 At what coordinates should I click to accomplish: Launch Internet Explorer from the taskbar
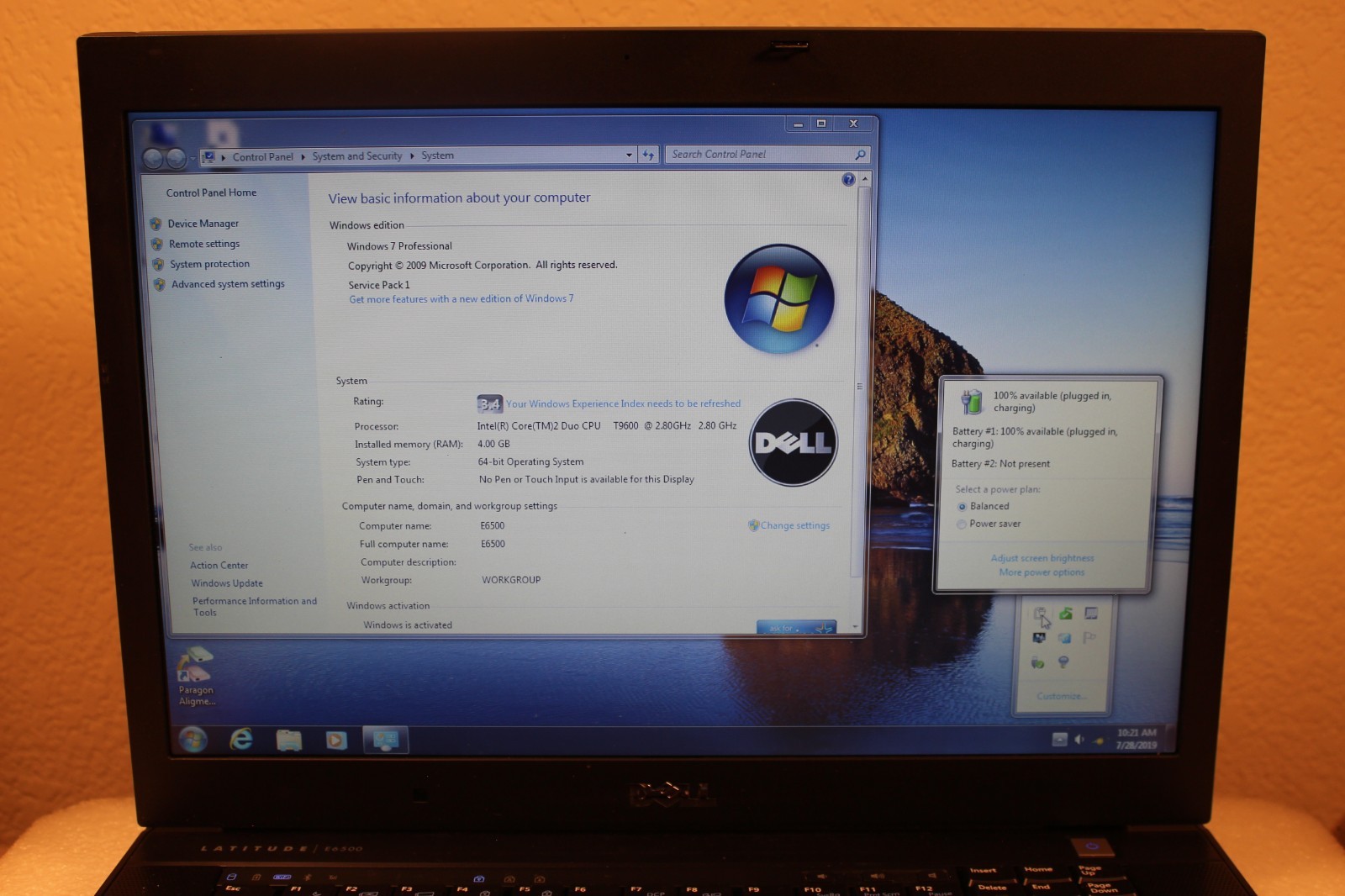241,740
